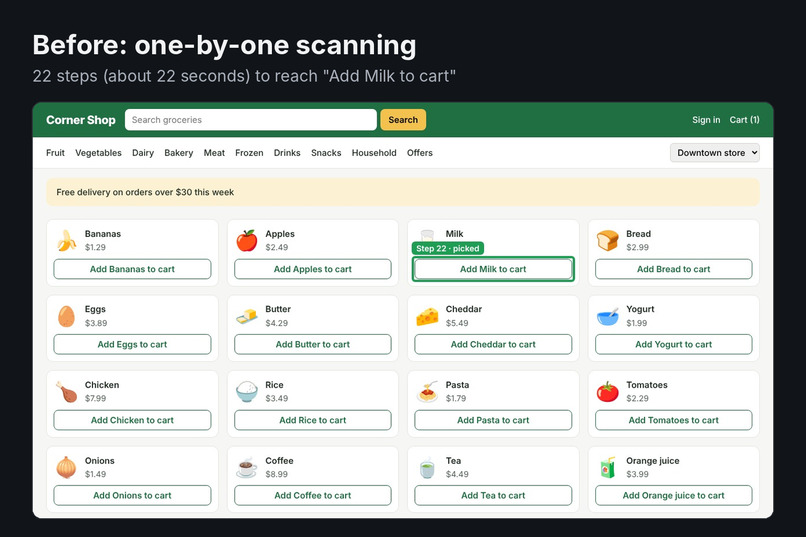Add Pasta to cart
The width and height of the screenshot is (806, 537).
pyautogui.click(x=493, y=420)
